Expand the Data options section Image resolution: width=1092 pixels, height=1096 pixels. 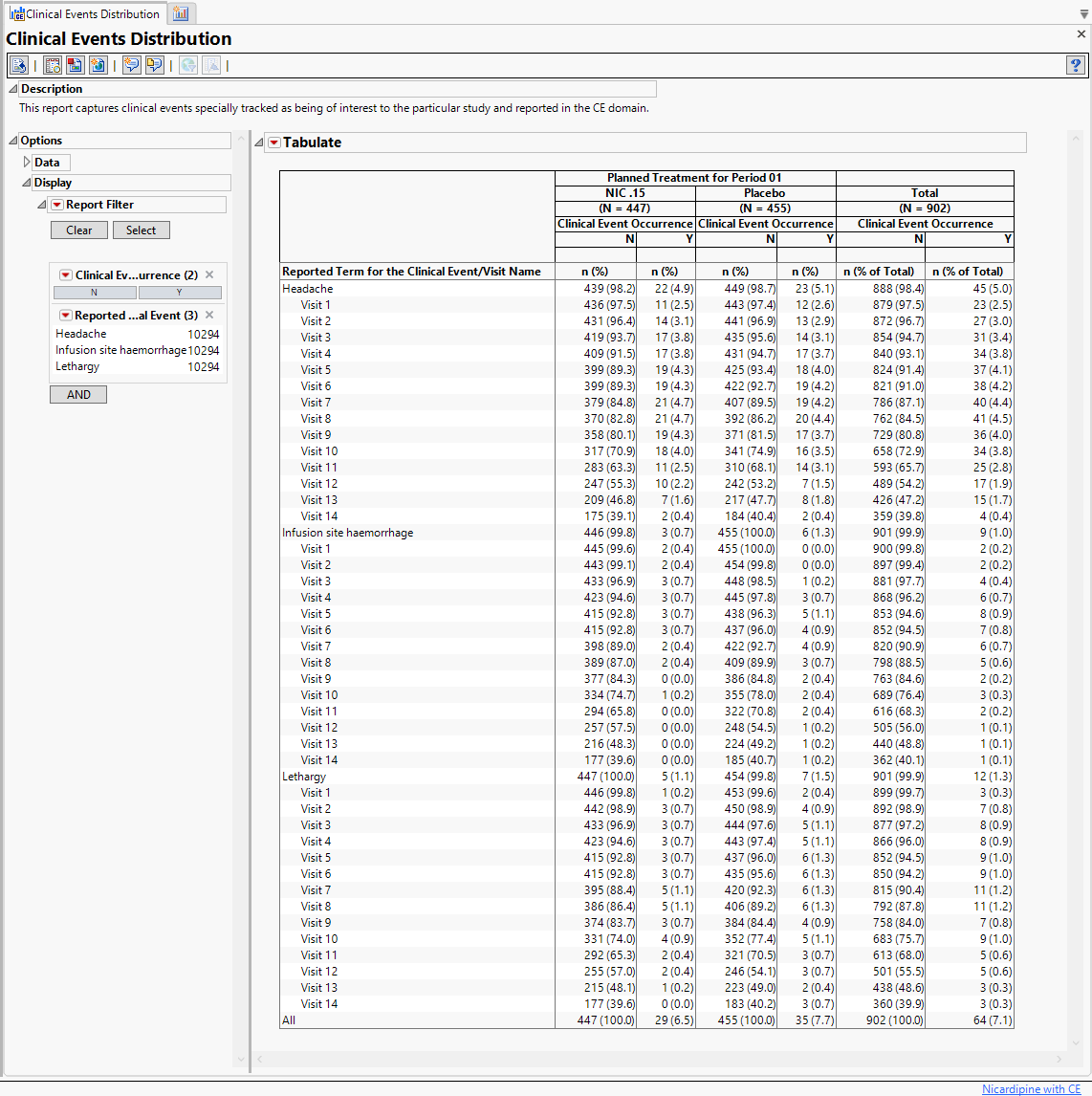tap(27, 163)
